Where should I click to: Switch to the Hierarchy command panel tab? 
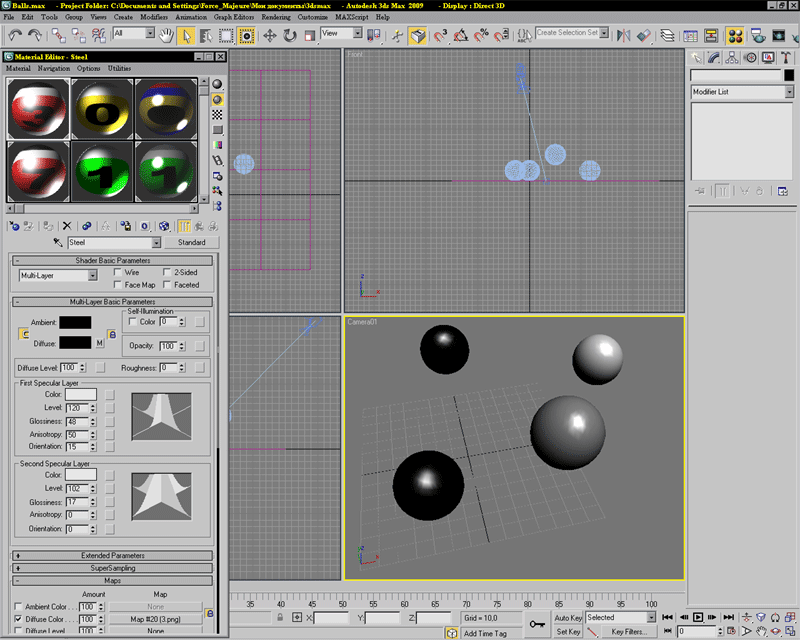[733, 58]
